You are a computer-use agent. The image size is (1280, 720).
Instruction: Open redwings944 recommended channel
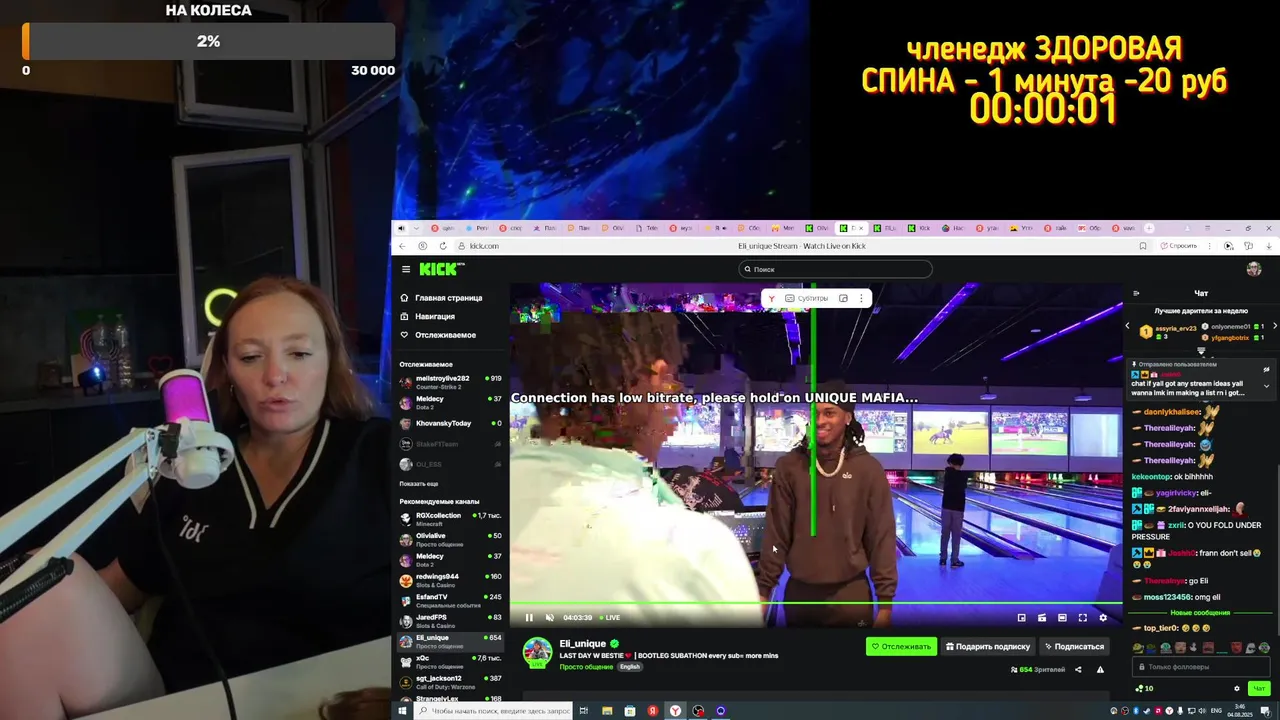pyautogui.click(x=450, y=580)
